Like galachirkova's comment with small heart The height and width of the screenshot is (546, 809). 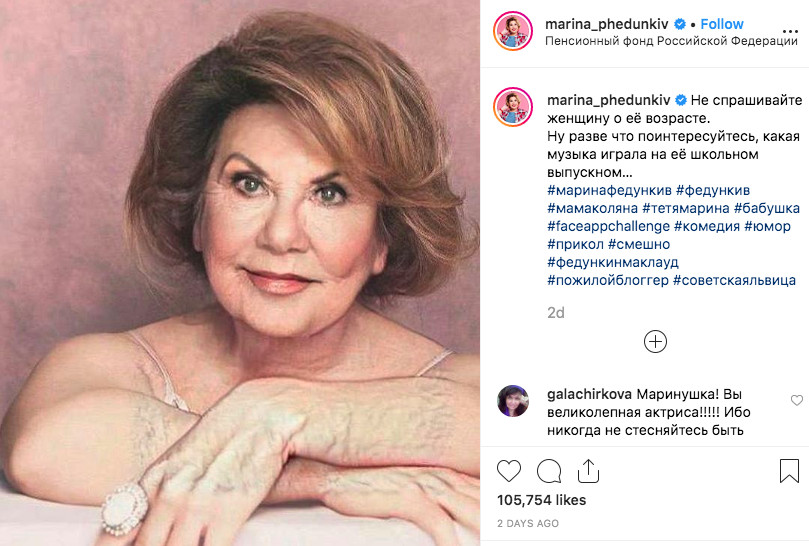[x=797, y=400]
